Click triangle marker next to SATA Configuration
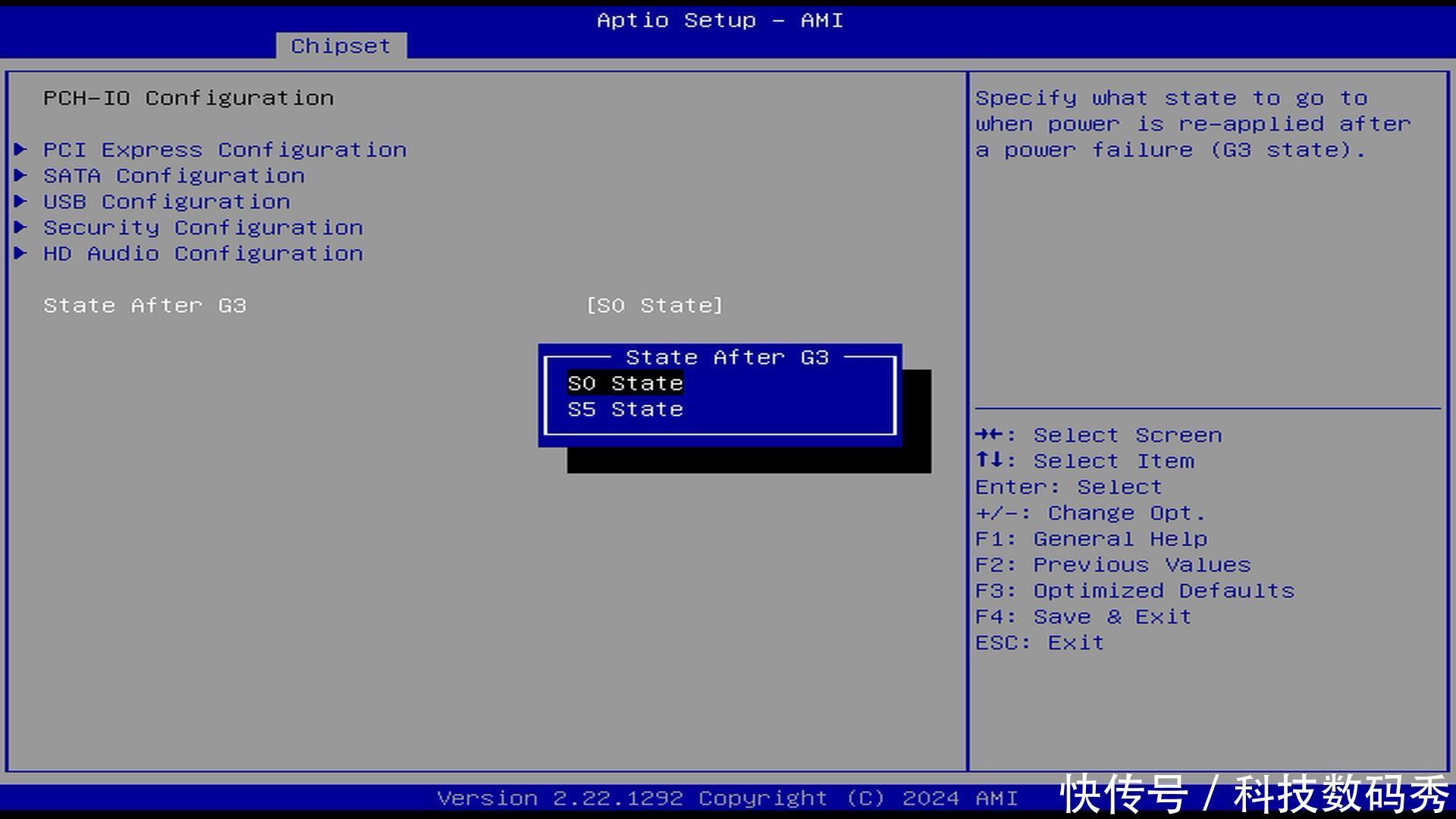The height and width of the screenshot is (819, 1456). (x=21, y=175)
